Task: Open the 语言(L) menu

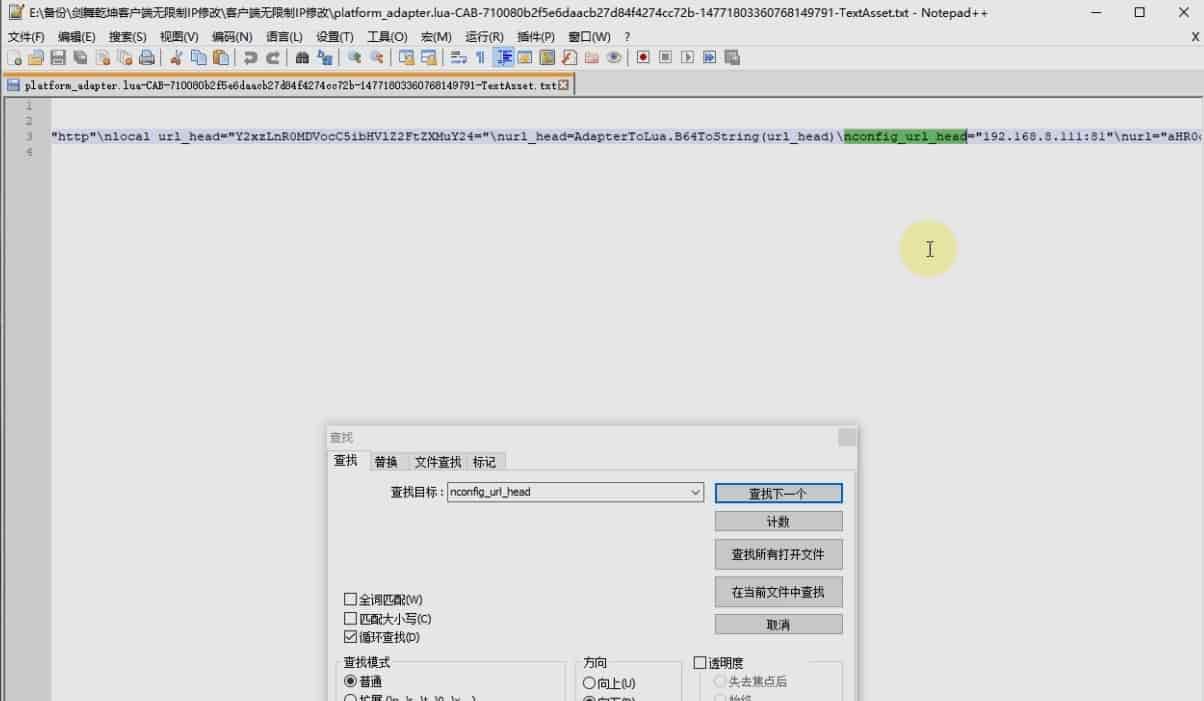Action: click(x=284, y=37)
